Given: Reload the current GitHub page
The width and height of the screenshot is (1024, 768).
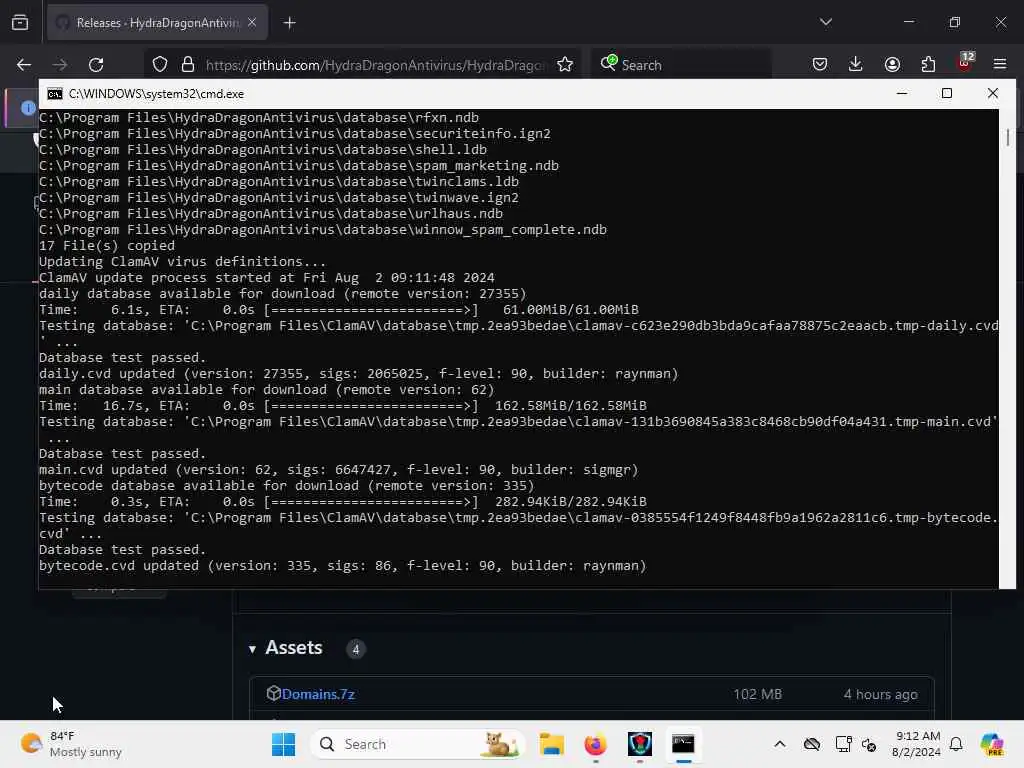Looking at the screenshot, I should [x=96, y=65].
